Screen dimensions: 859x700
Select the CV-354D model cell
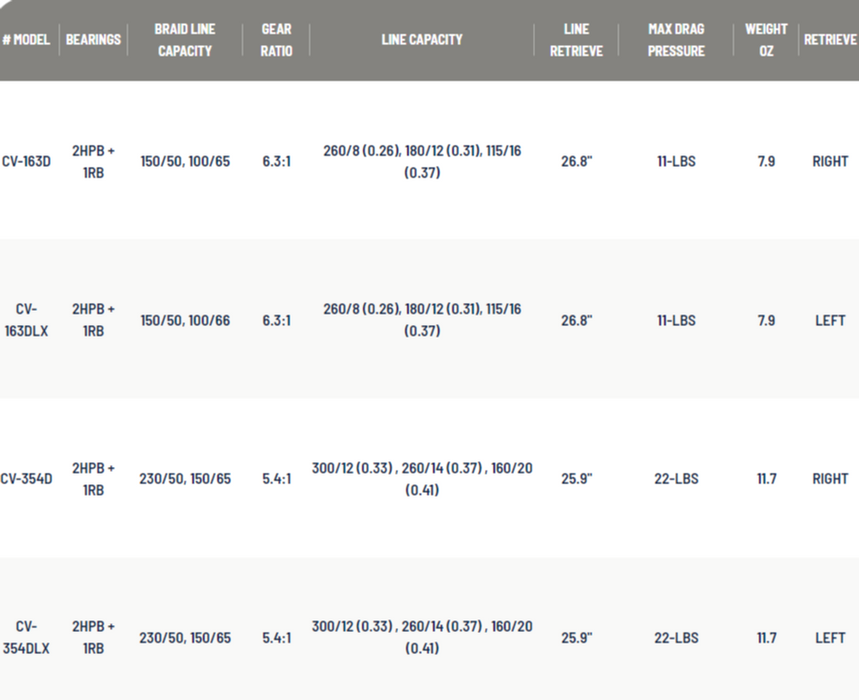point(26,479)
